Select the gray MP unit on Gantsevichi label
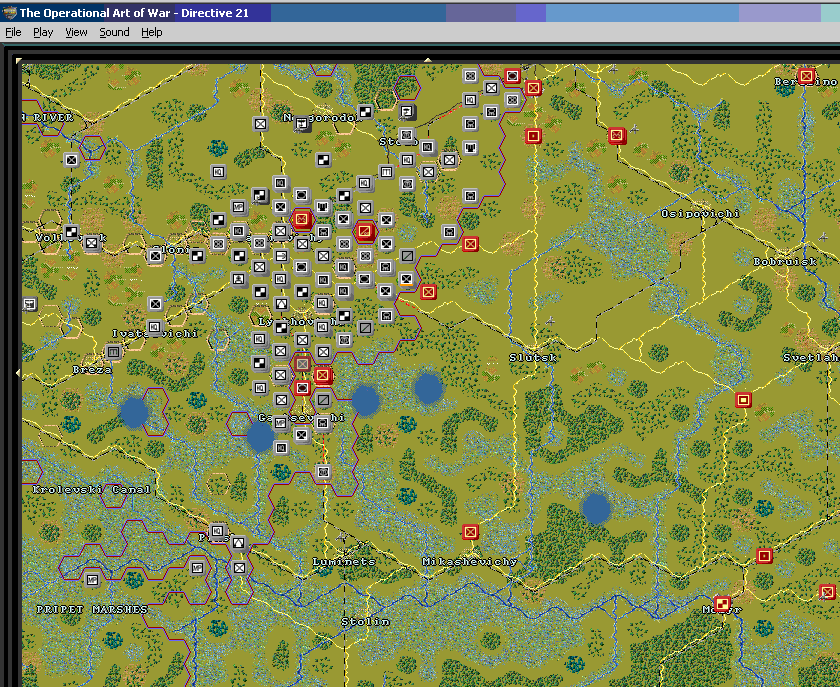 click(280, 423)
